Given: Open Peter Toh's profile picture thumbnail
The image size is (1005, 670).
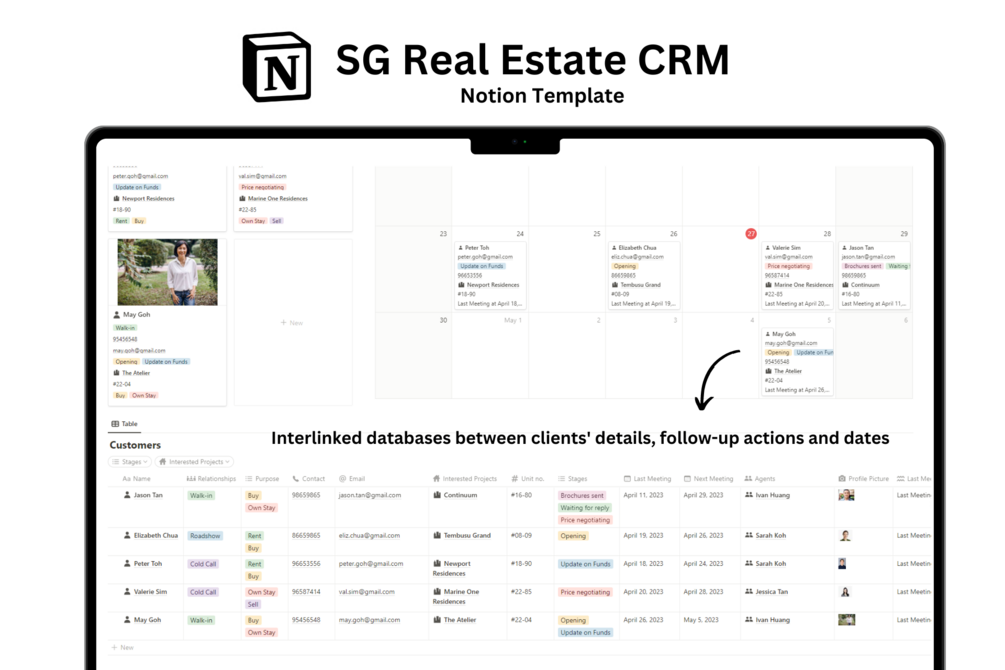Looking at the screenshot, I should (x=842, y=564).
